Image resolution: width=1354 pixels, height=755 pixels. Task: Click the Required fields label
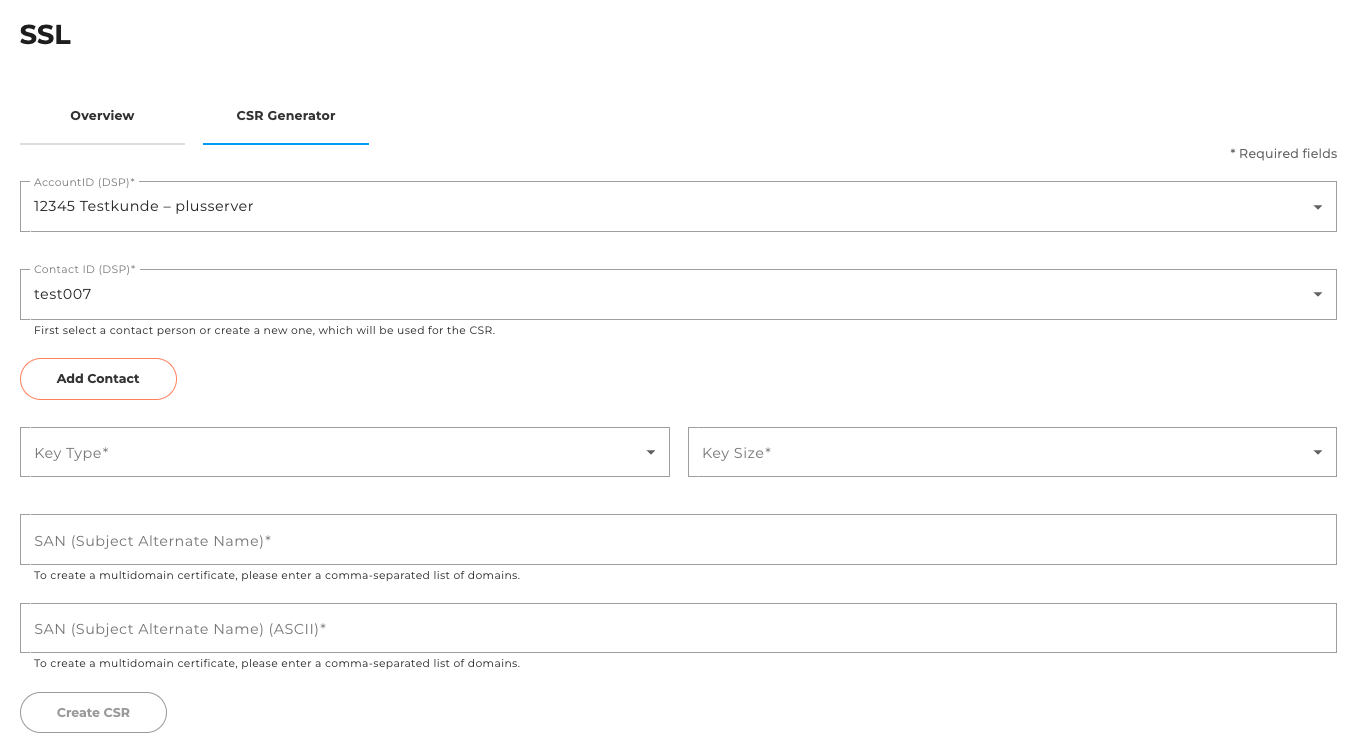point(1283,153)
